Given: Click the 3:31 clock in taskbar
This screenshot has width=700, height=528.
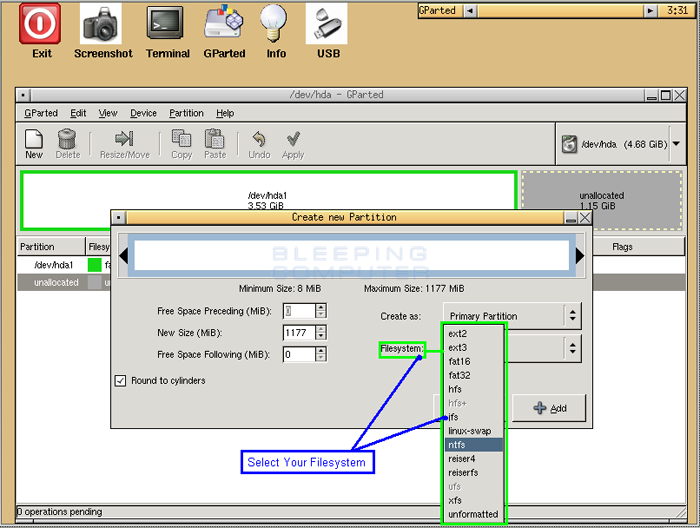Looking at the screenshot, I should pos(677,10).
